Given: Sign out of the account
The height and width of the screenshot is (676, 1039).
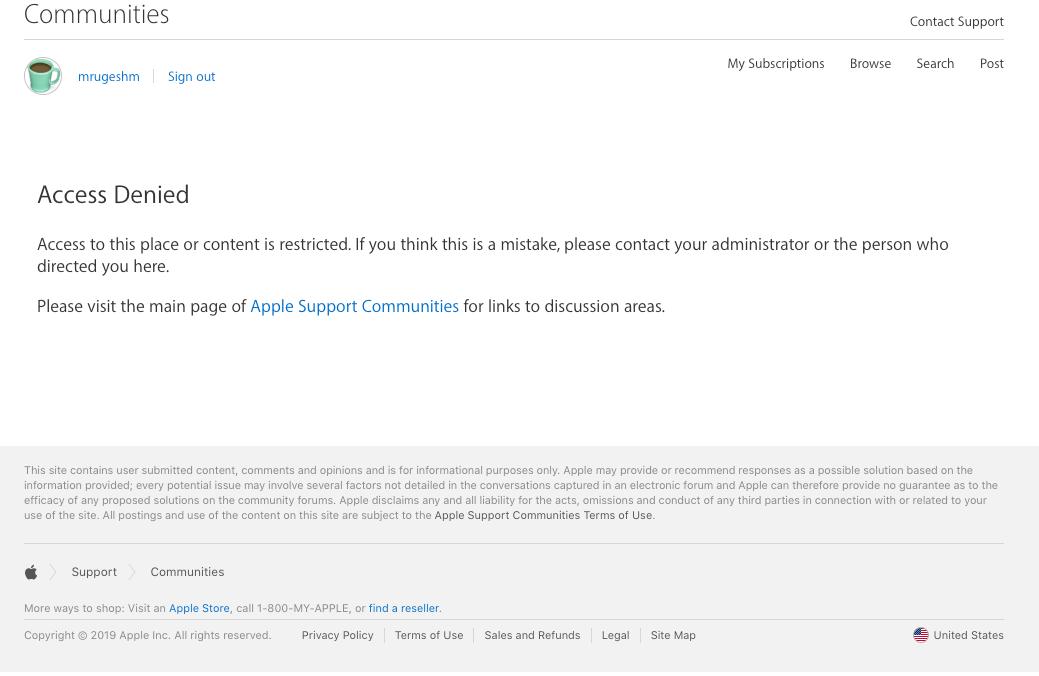Looking at the screenshot, I should click(191, 77).
